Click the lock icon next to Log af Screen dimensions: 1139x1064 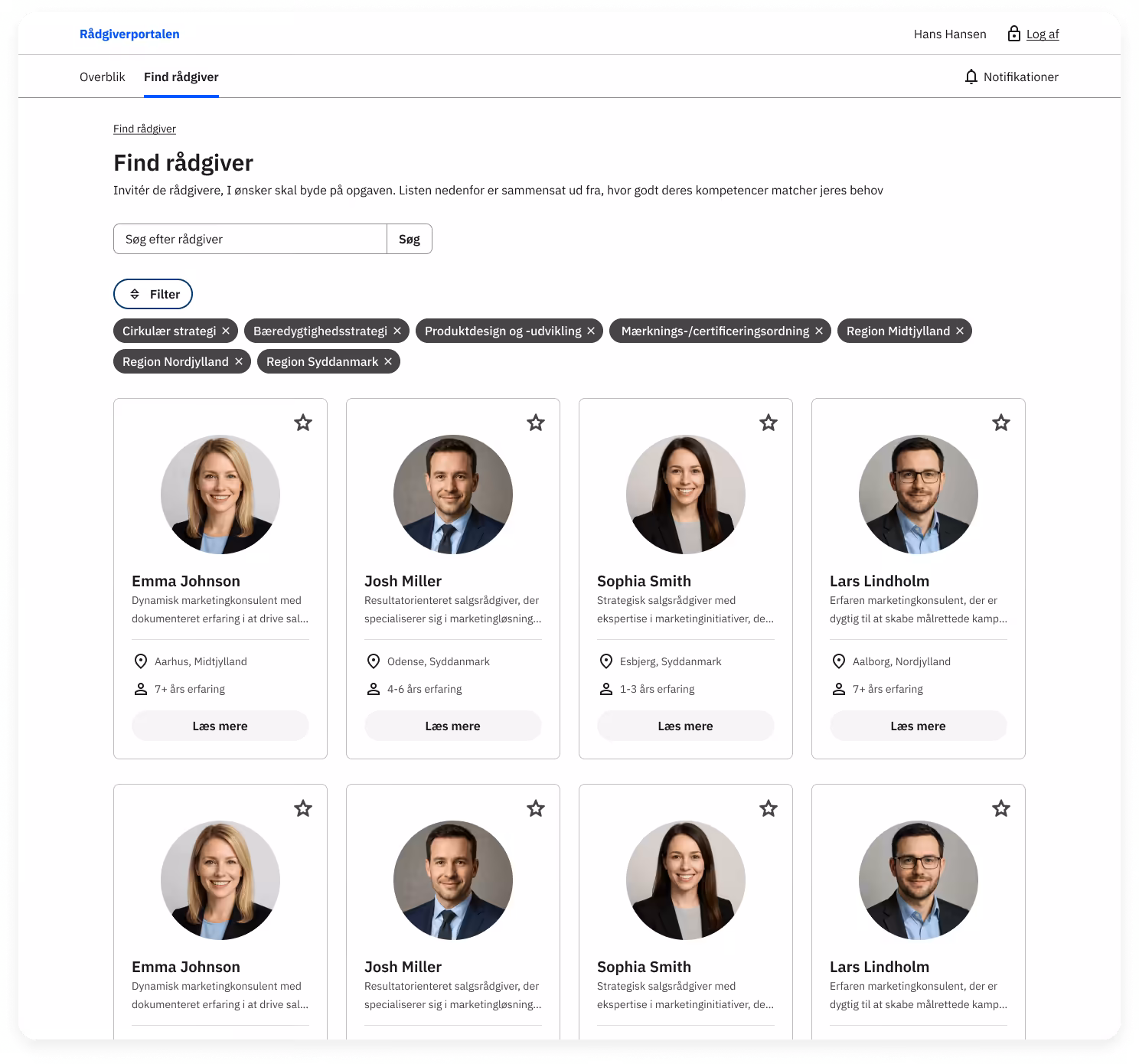1013,34
